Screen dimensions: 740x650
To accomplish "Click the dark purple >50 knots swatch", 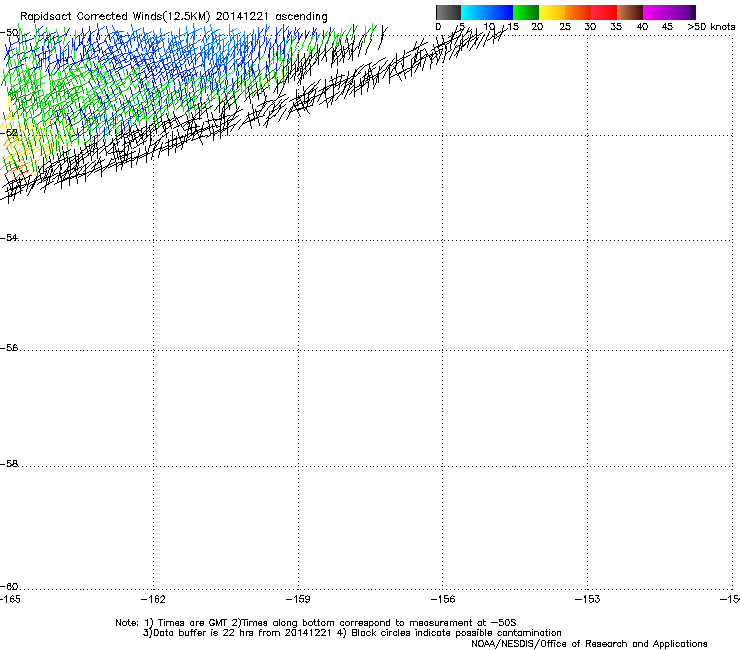I will [x=693, y=12].
